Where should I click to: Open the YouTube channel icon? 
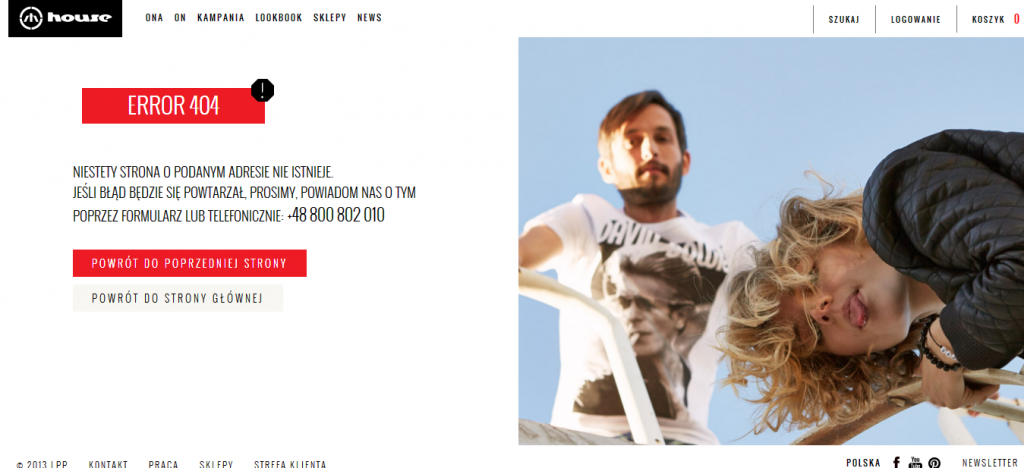coord(915,463)
